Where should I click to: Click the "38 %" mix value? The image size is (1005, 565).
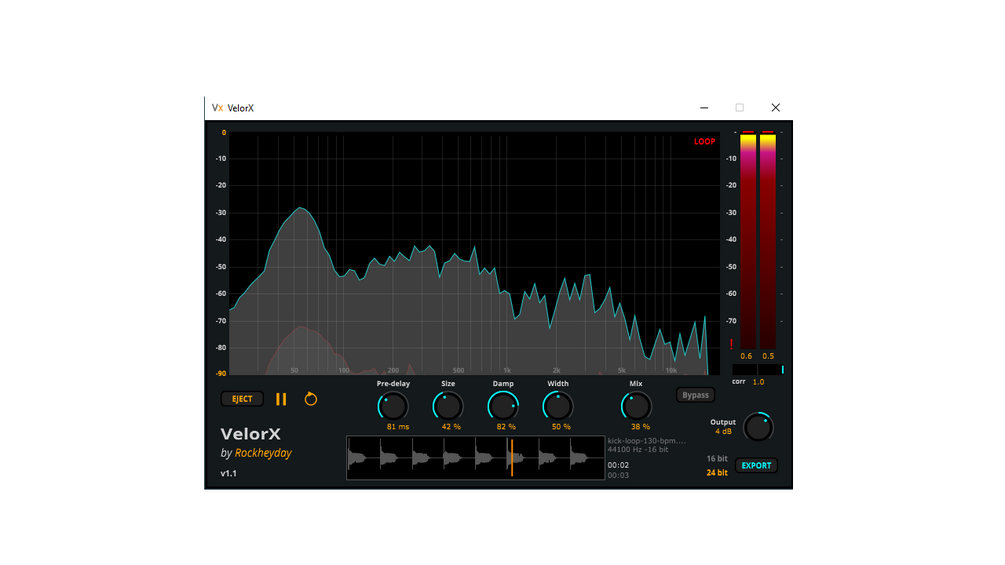click(x=640, y=427)
